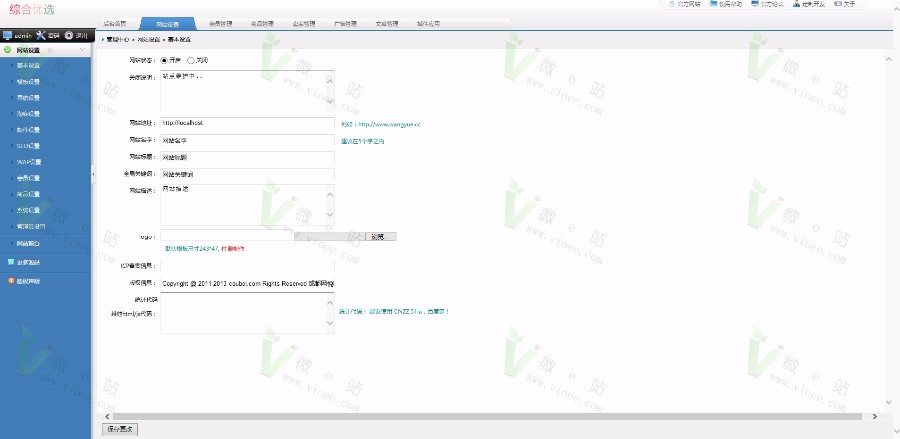900x439 pixels.
Task: Click the 浏览... file browse button
Action: (381, 236)
